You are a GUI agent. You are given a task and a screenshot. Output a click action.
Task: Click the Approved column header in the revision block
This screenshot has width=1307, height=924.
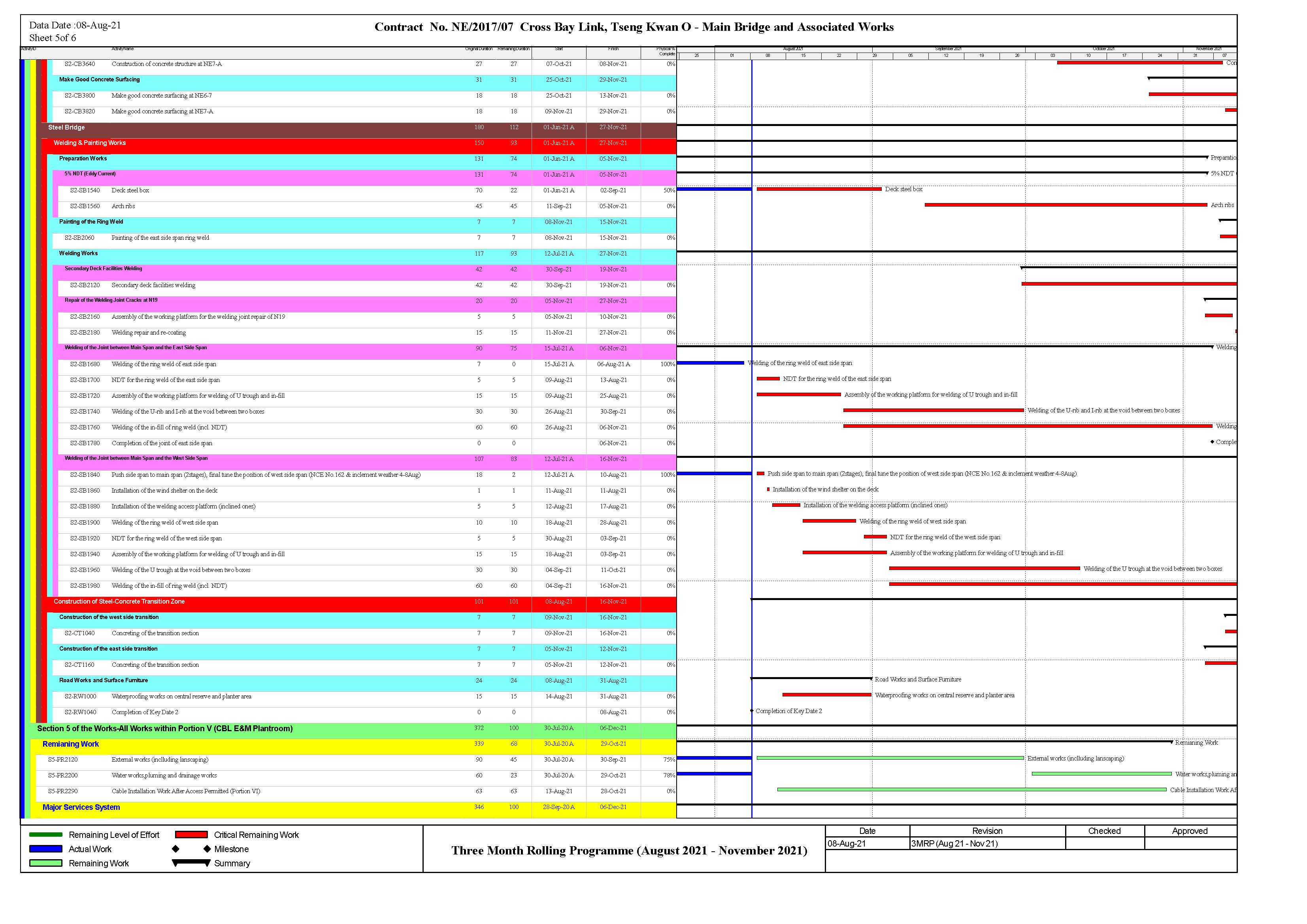coord(1190,831)
